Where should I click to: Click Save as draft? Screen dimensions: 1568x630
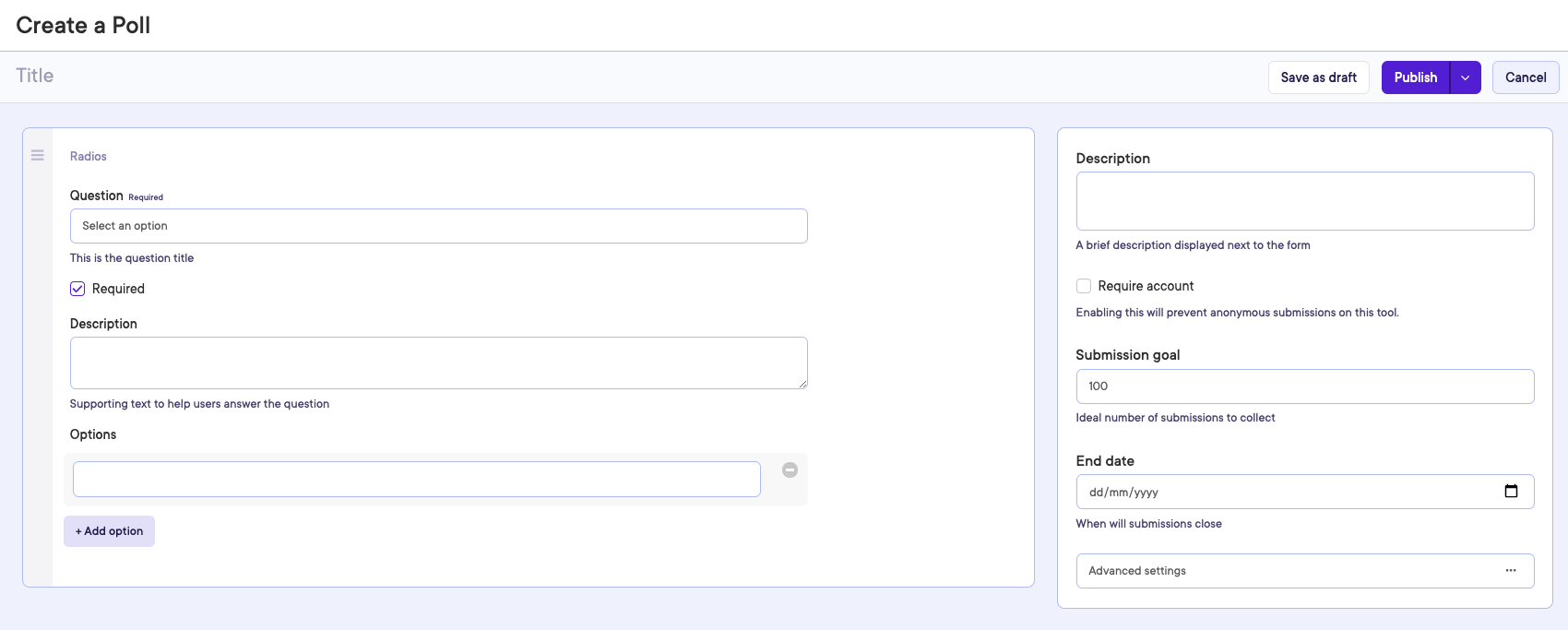point(1318,77)
